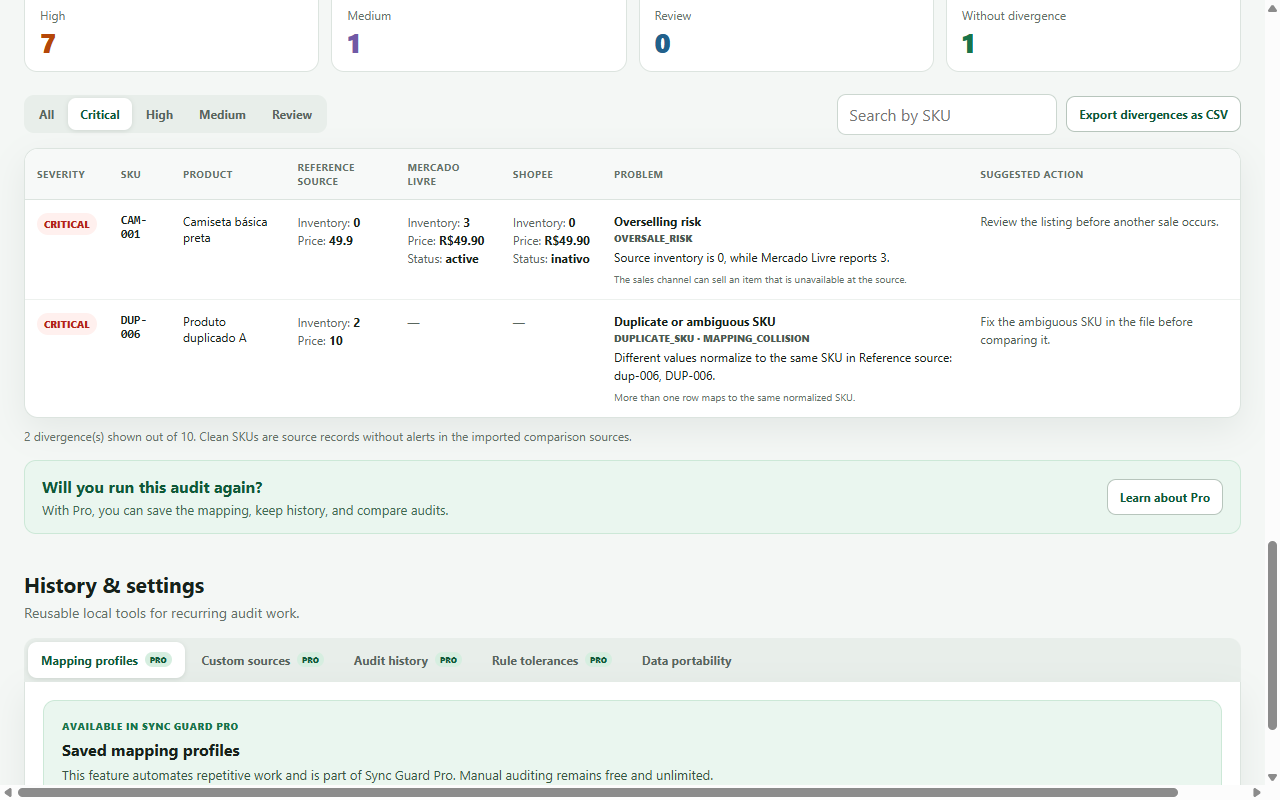Click the scroll-down arrow of vertical scrollbar
Viewport: 1280px width, 800px height.
[x=1272, y=777]
